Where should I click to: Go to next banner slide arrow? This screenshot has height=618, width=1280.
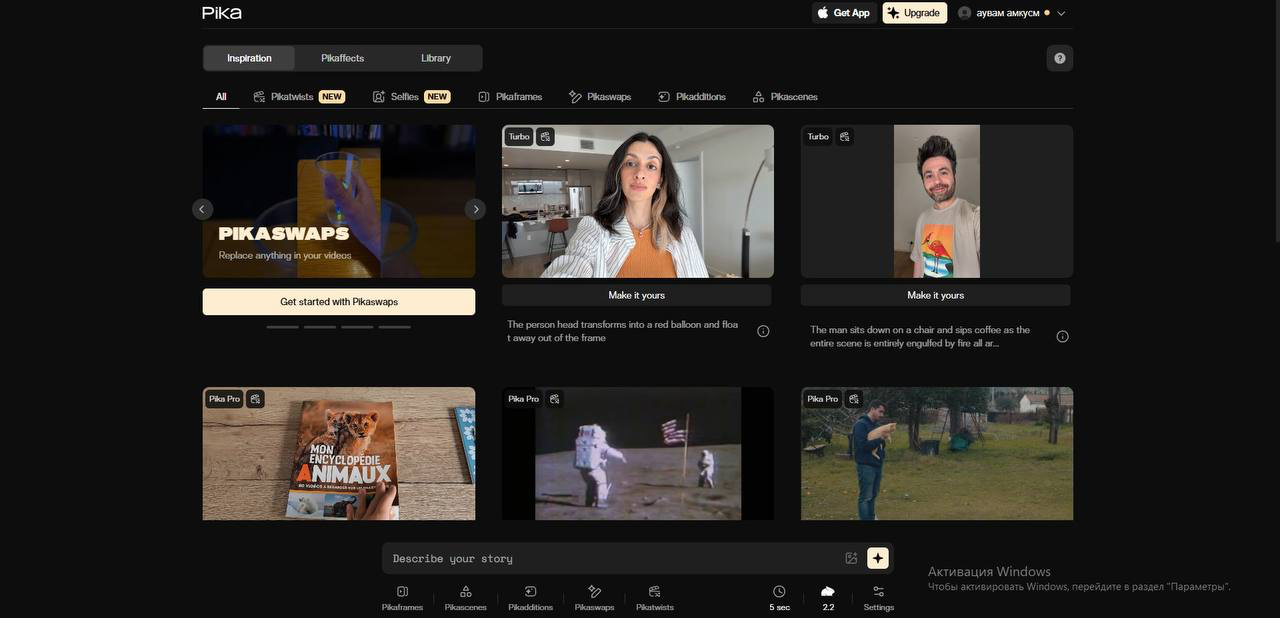coord(475,209)
